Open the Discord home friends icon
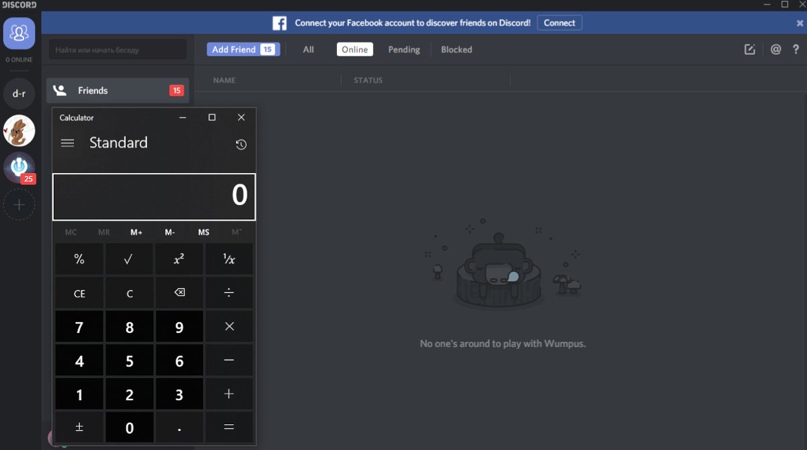Screen dimensions: 807x450 coord(19,33)
